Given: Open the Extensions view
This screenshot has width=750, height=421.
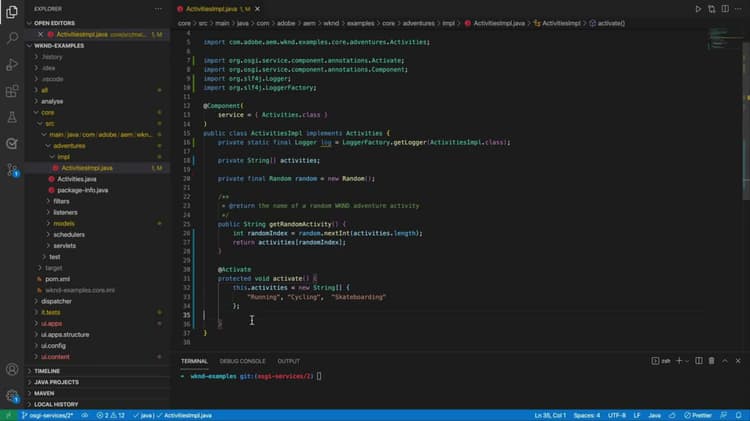Looking at the screenshot, I should [x=12, y=90].
